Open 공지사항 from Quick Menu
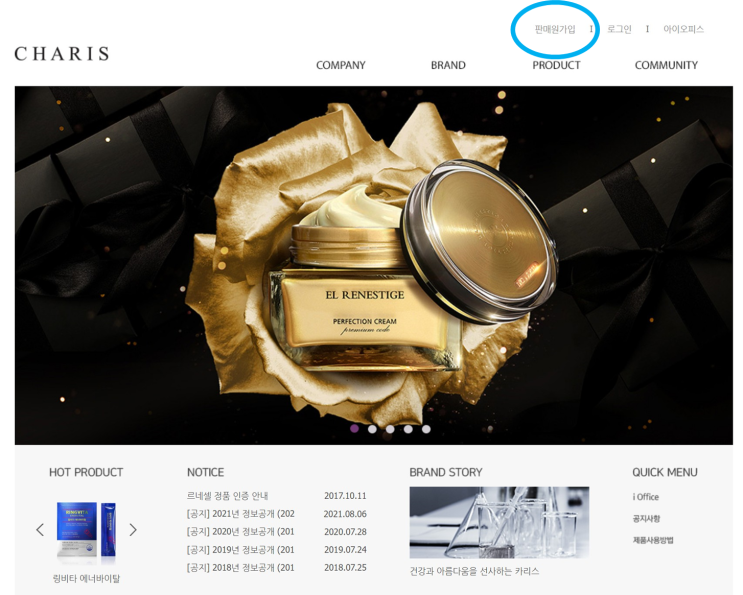The image size is (743, 595). [x=646, y=519]
